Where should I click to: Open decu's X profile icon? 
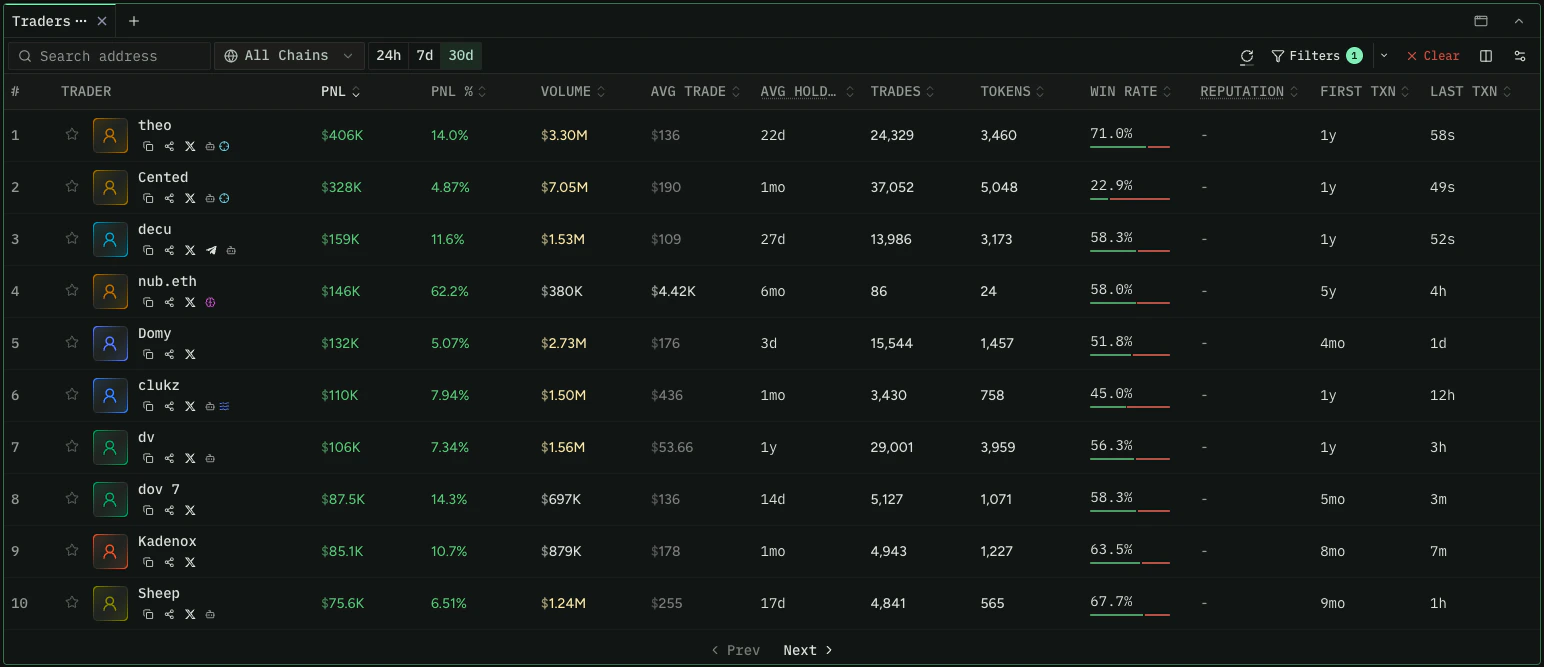pyautogui.click(x=190, y=250)
